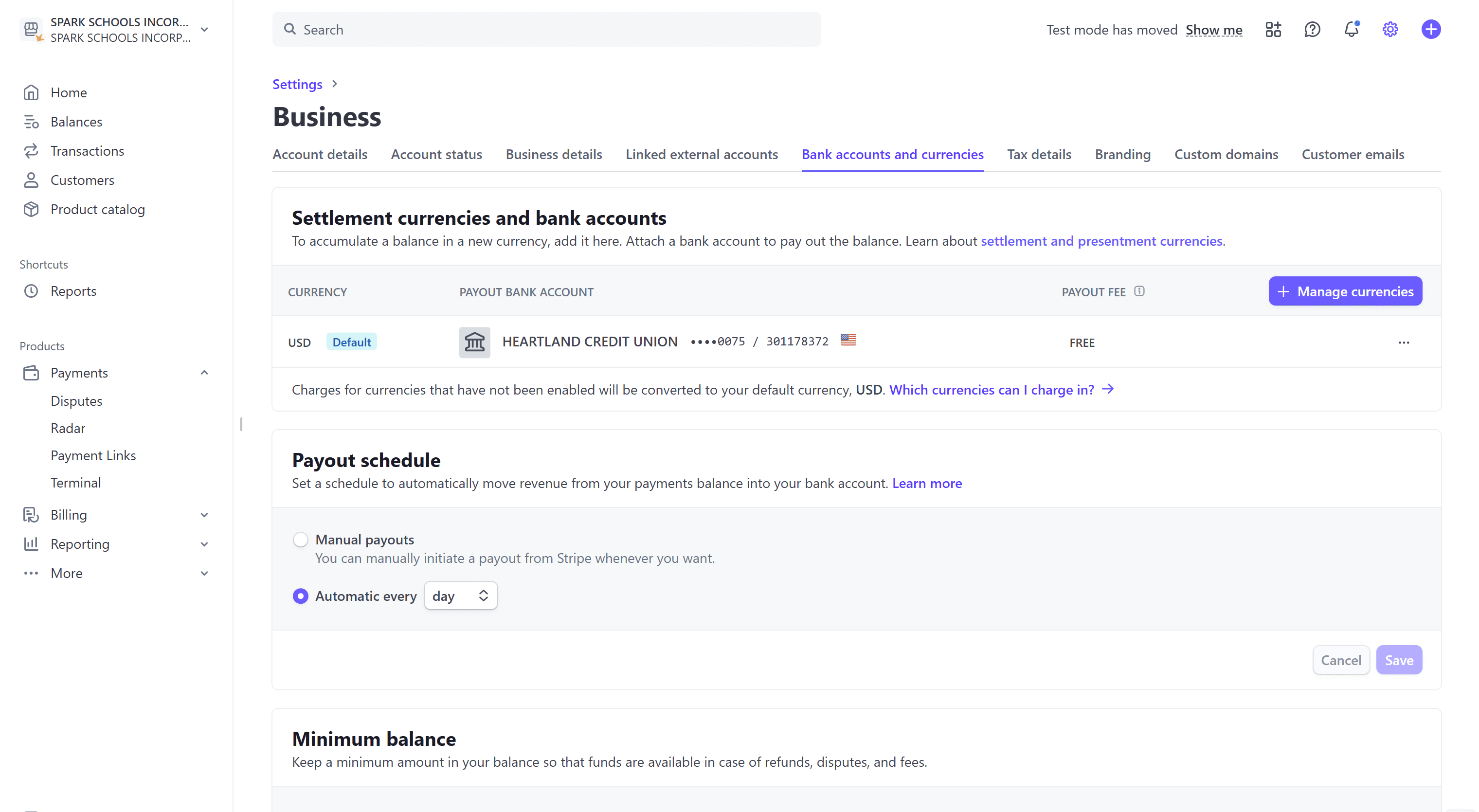Click the settings gear icon
The image size is (1479, 812).
pyautogui.click(x=1390, y=29)
